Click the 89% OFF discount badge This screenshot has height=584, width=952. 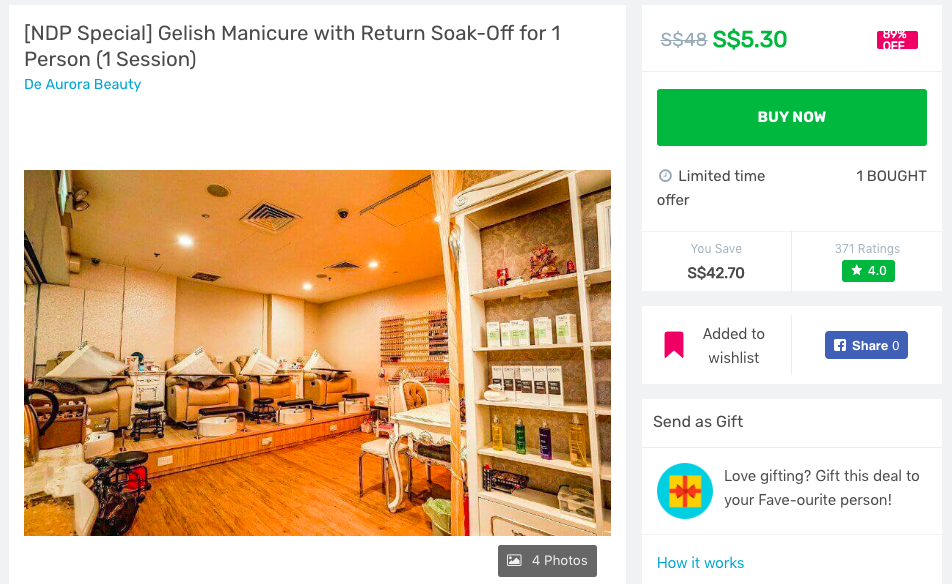click(x=894, y=40)
